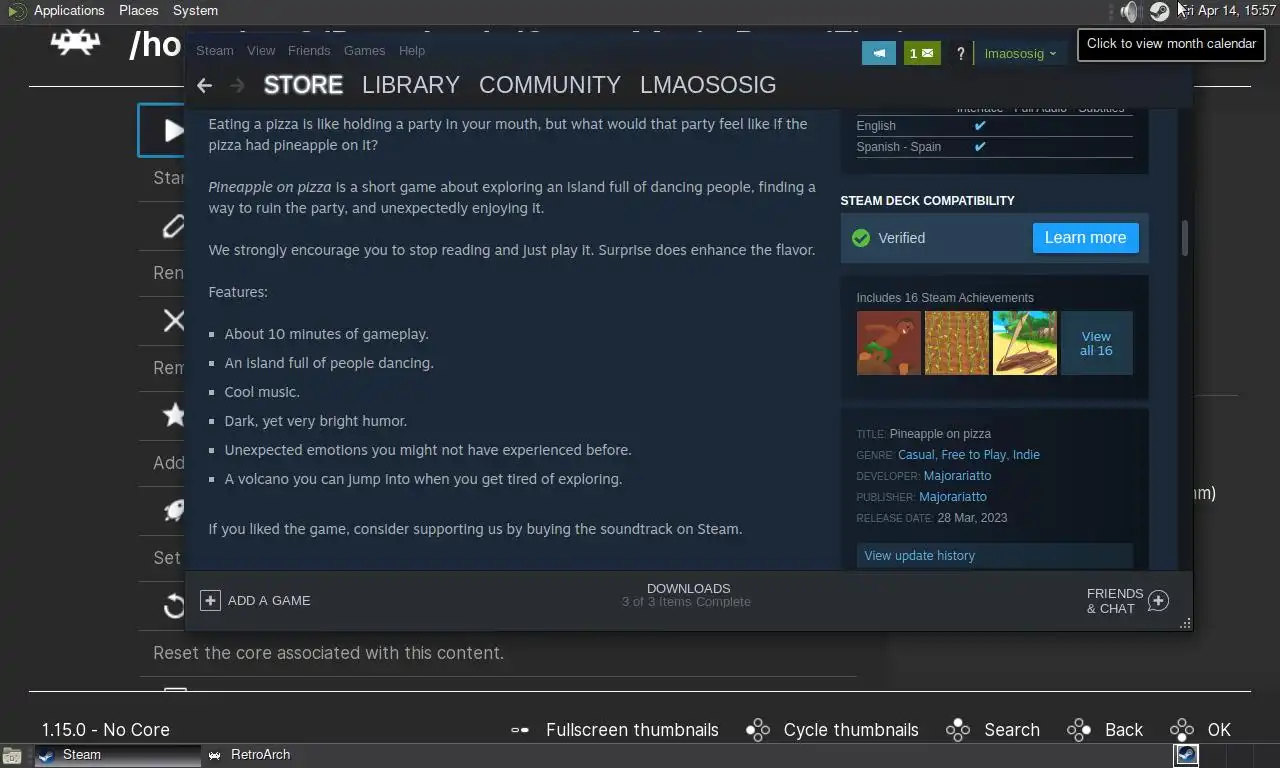Click the clock showing Apr 14, 15:57

(x=1227, y=10)
